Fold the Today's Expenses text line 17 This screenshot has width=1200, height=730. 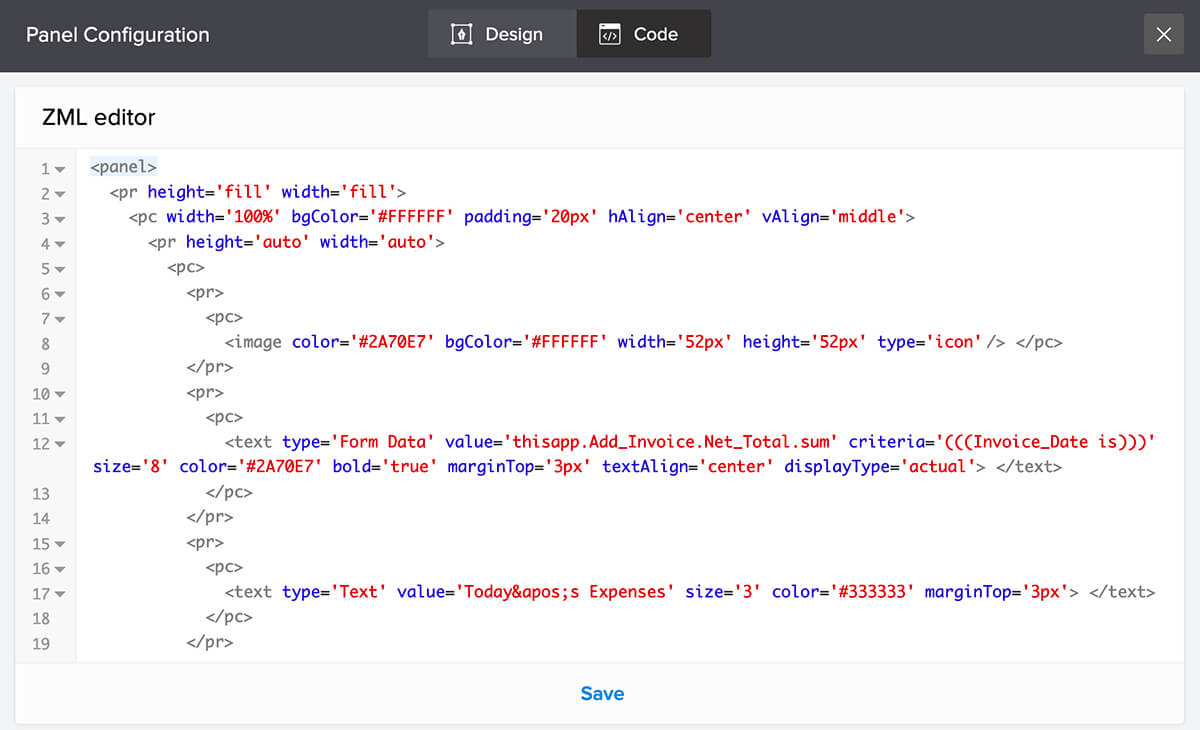[60, 595]
